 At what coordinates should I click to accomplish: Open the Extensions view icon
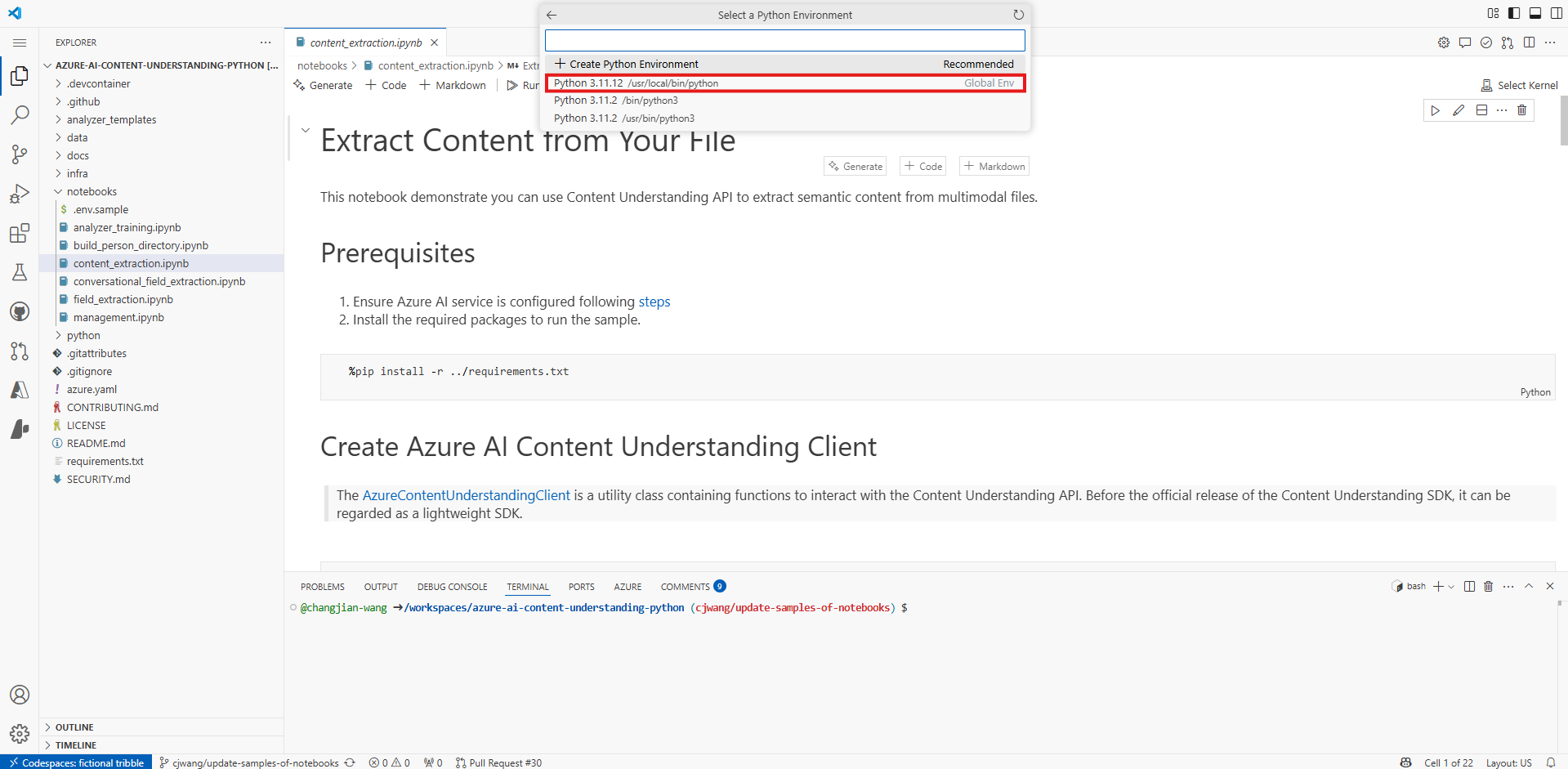[x=20, y=234]
